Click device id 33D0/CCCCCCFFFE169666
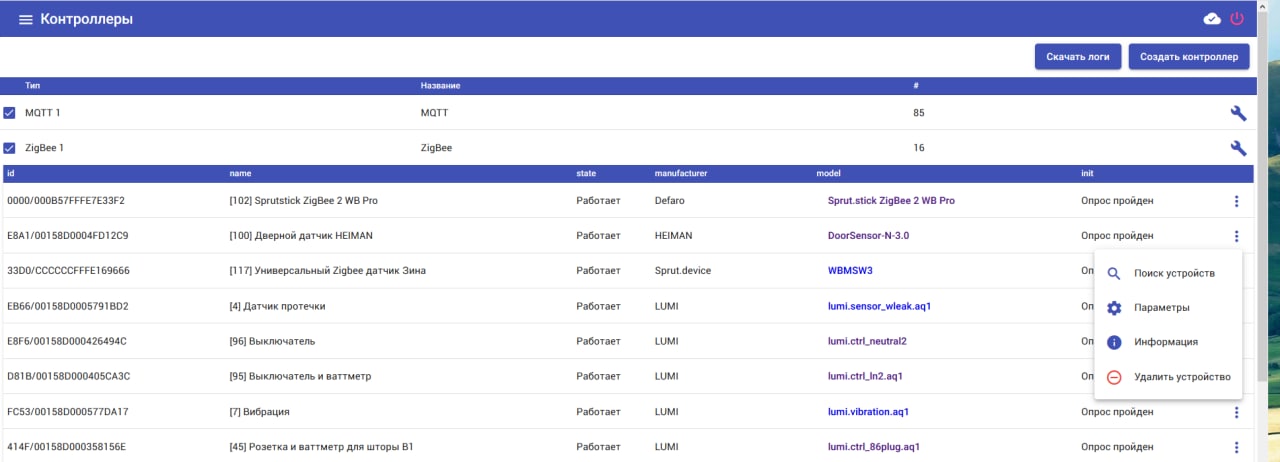Viewport: 1280px width, 462px height. pos(68,271)
